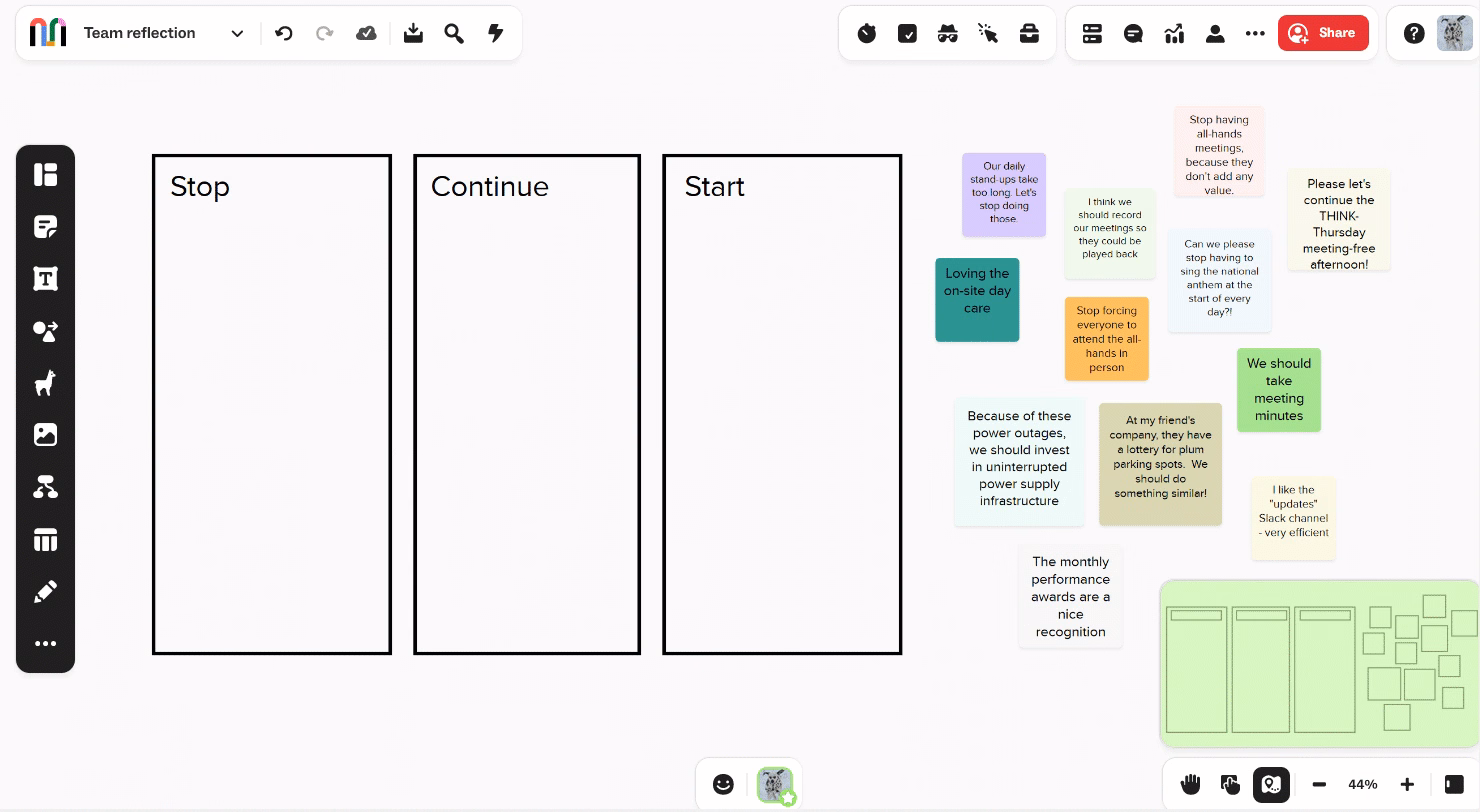Open the table tool in sidebar
The image size is (1480, 812).
click(45, 540)
